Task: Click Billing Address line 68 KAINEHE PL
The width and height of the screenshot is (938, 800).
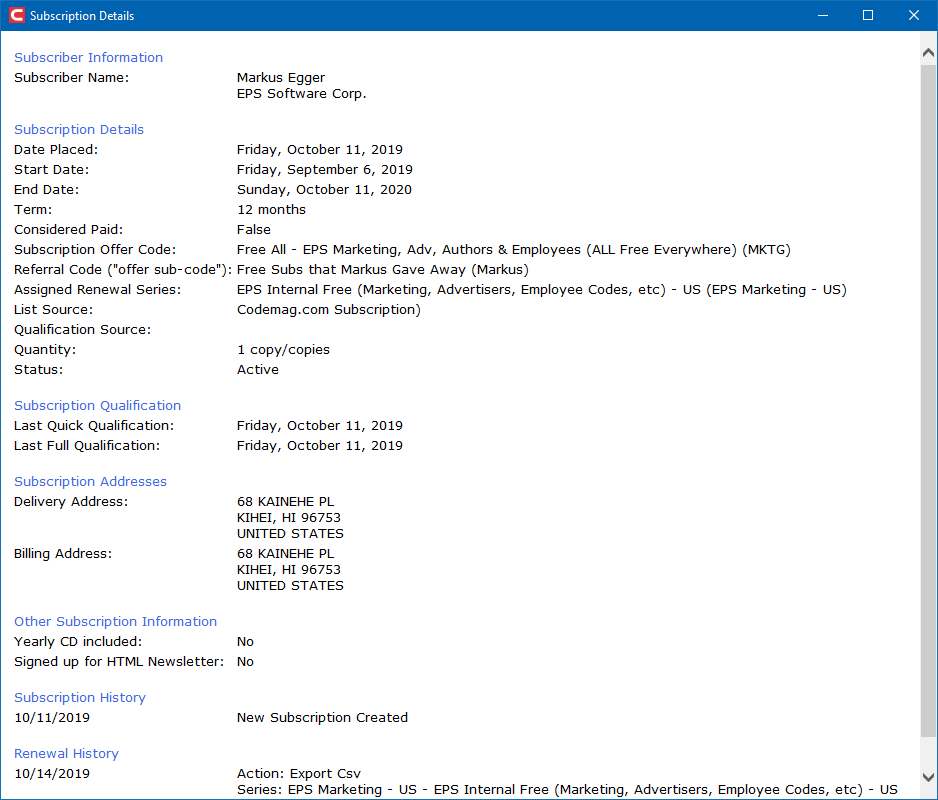Action: tap(285, 553)
